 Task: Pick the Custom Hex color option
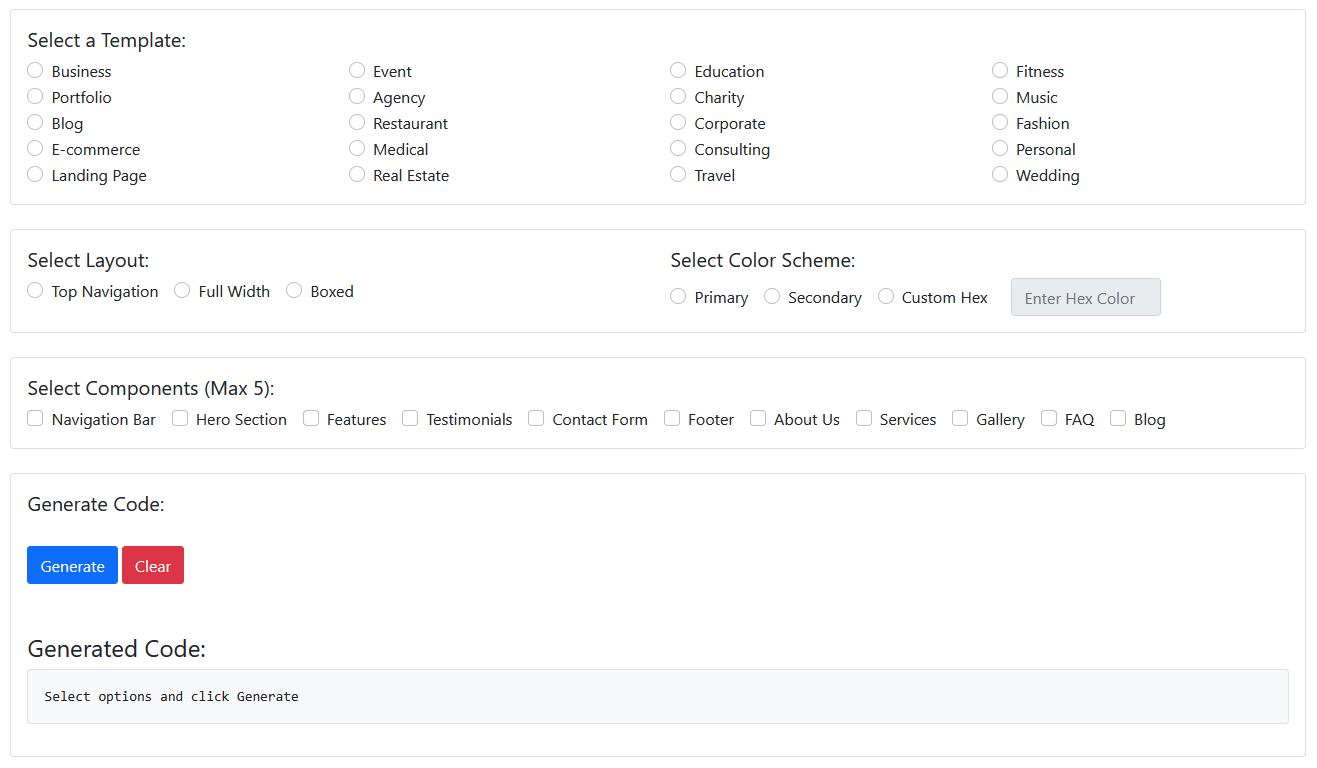[886, 296]
